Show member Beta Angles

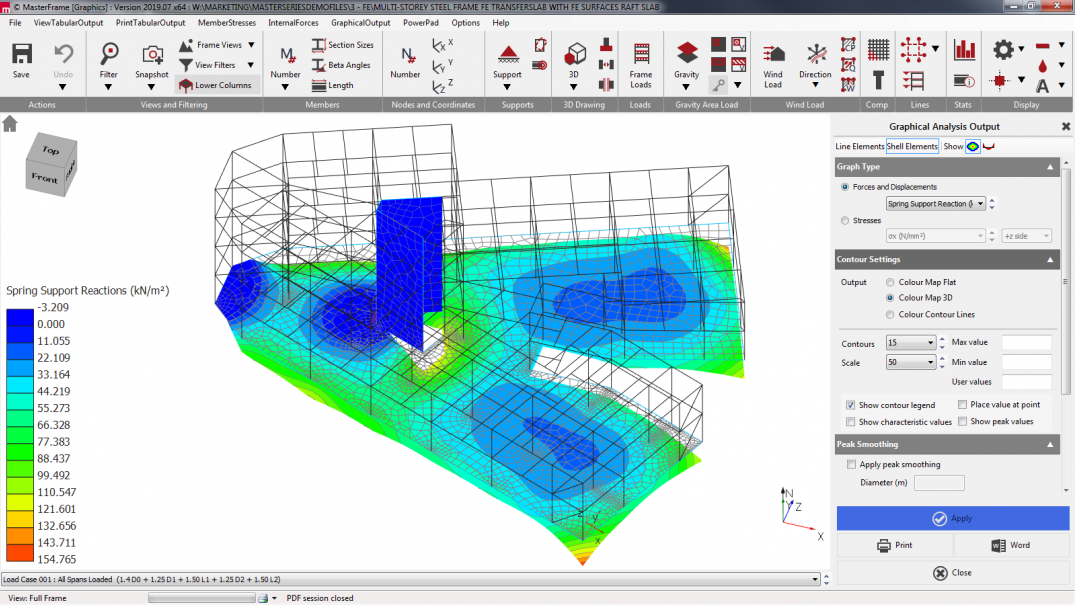341,65
